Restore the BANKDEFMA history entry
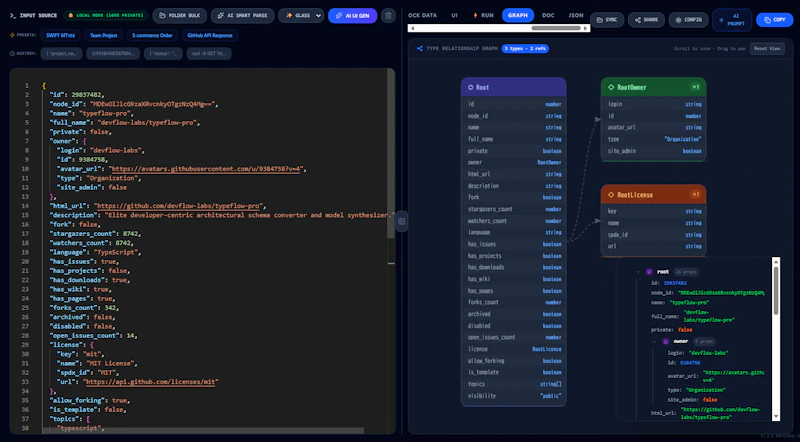800x442 pixels. click(x=113, y=53)
